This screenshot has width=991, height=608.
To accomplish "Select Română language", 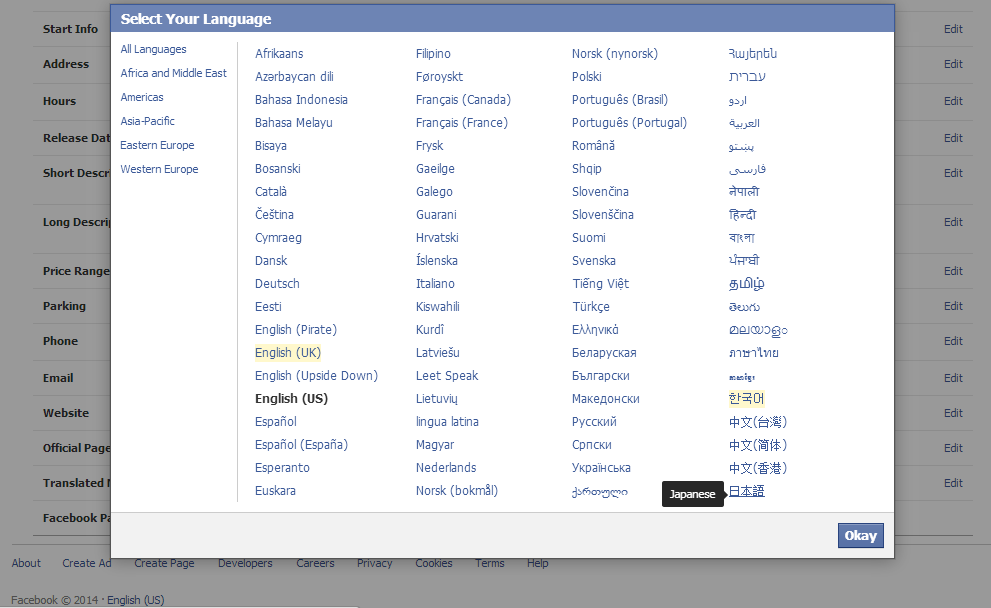I will [593, 146].
